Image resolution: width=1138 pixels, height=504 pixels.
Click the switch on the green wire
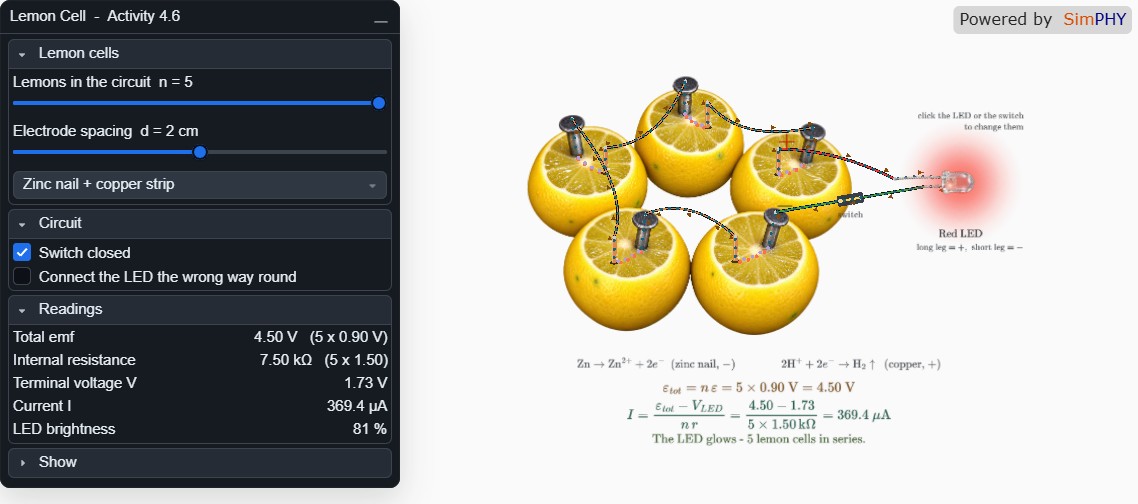[850, 199]
